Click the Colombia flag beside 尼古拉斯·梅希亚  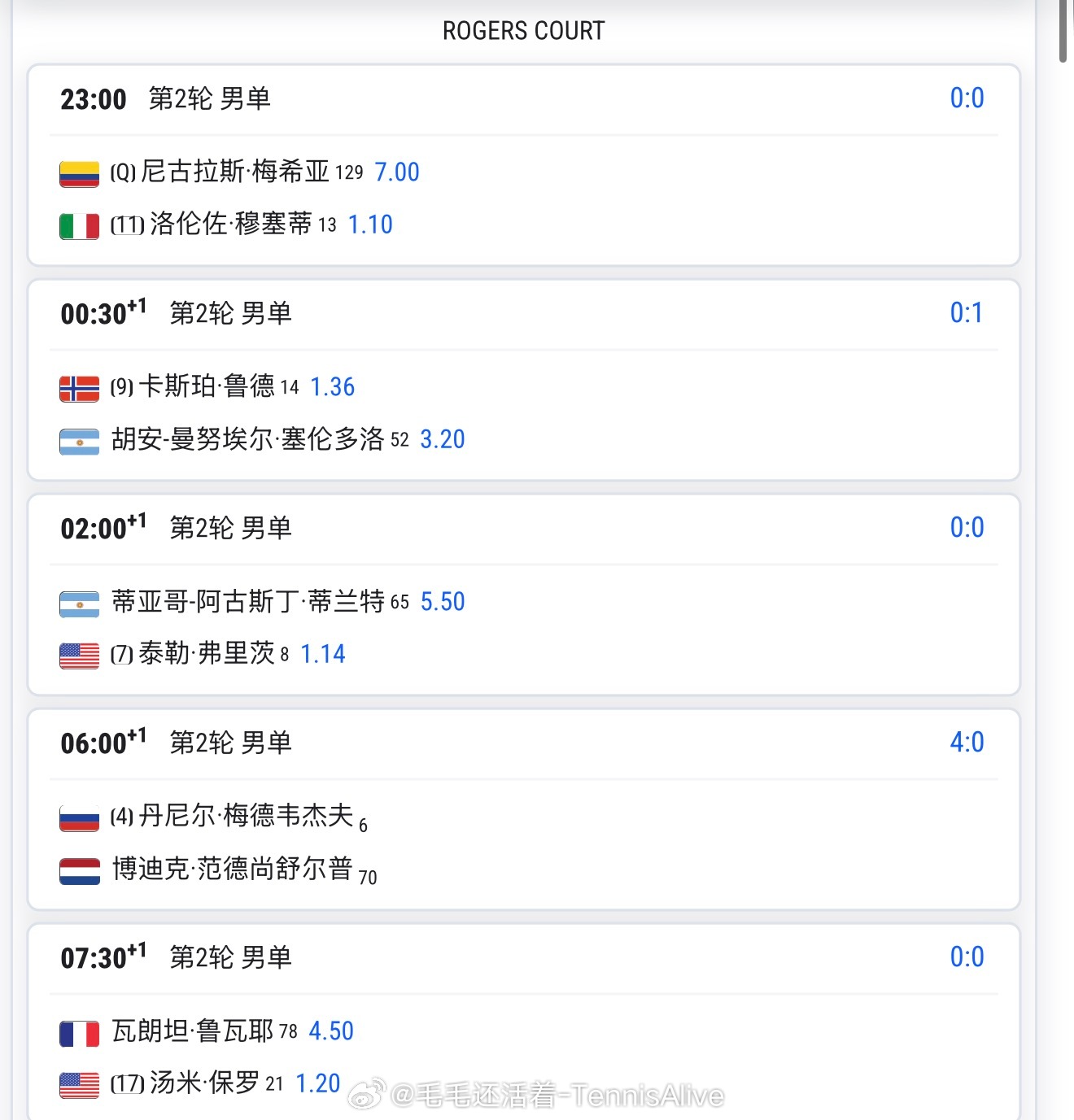[x=80, y=173]
